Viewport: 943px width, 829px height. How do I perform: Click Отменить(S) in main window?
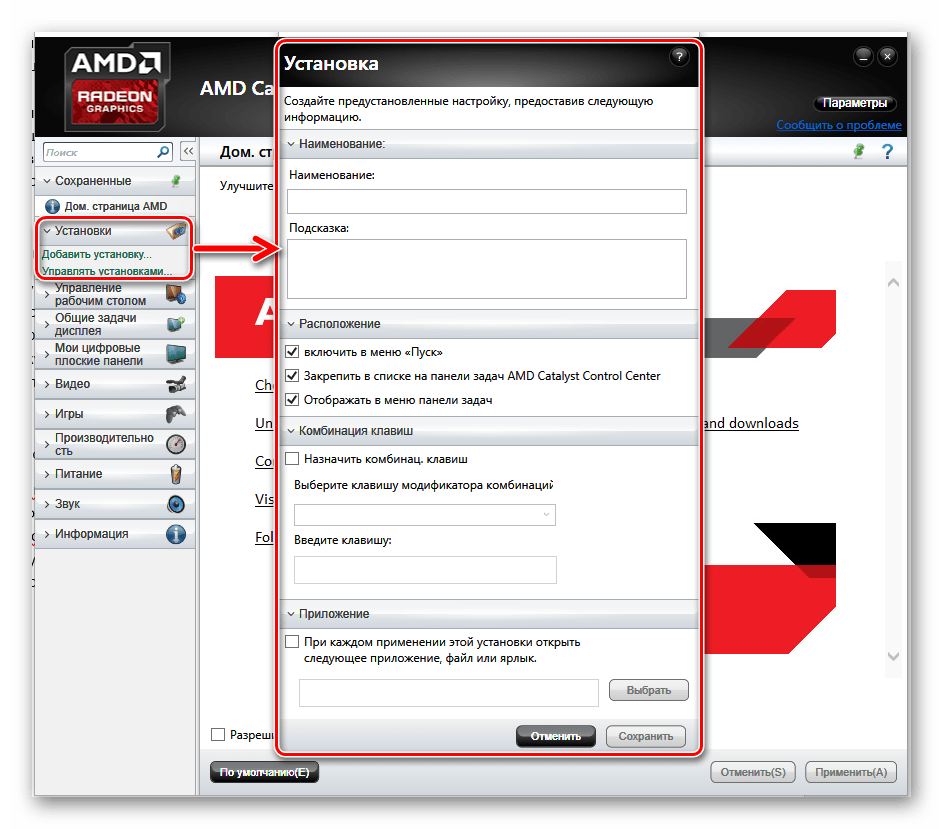tap(753, 772)
